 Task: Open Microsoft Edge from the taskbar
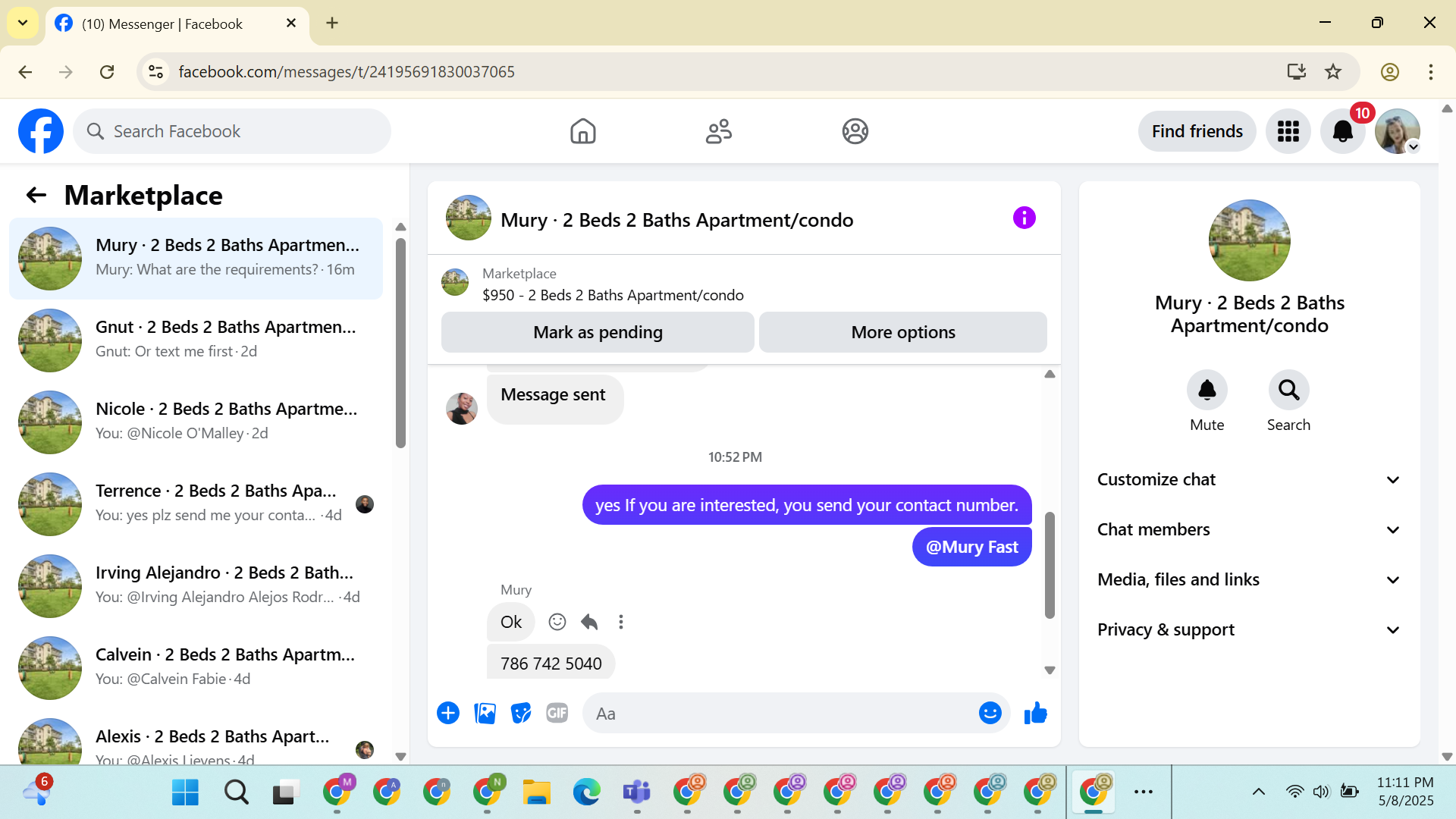[586, 792]
